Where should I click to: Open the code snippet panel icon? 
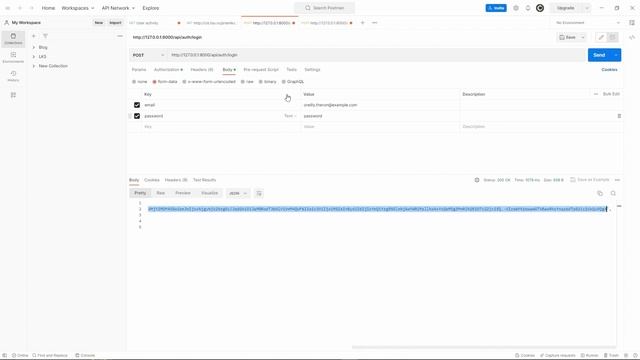pos(632,37)
